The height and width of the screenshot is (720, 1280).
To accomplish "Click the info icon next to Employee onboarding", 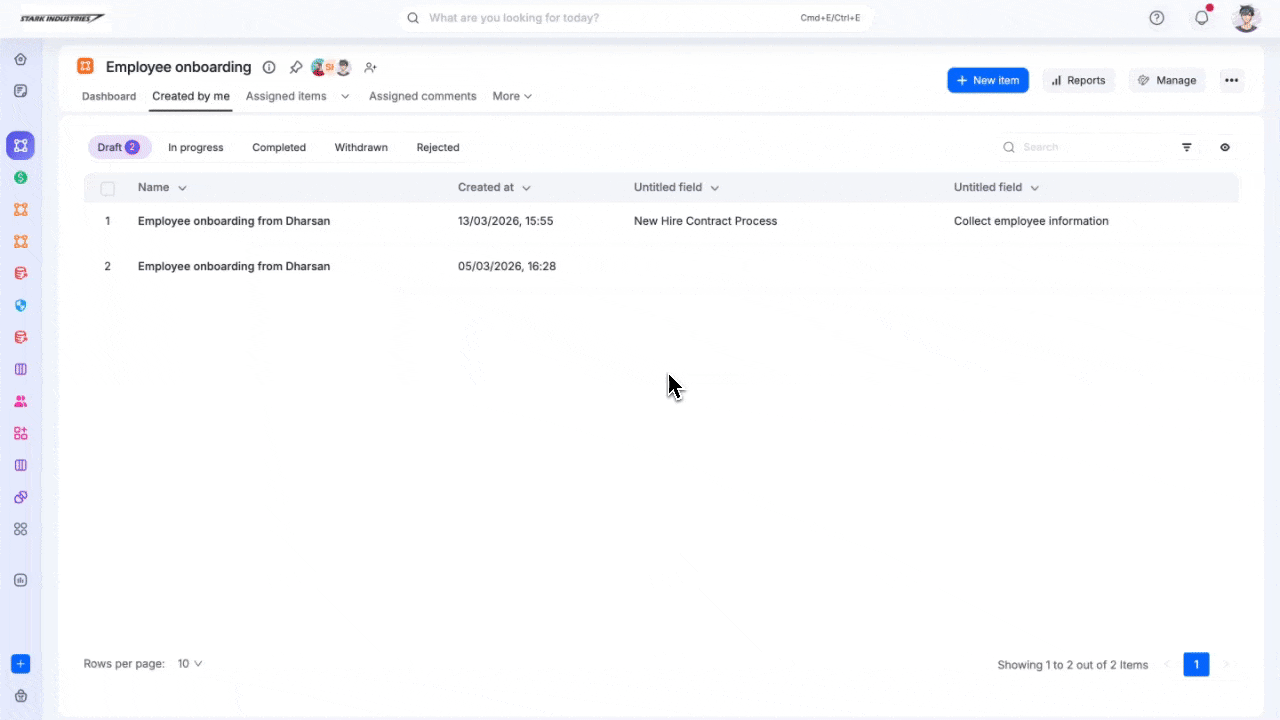I will pyautogui.click(x=269, y=68).
